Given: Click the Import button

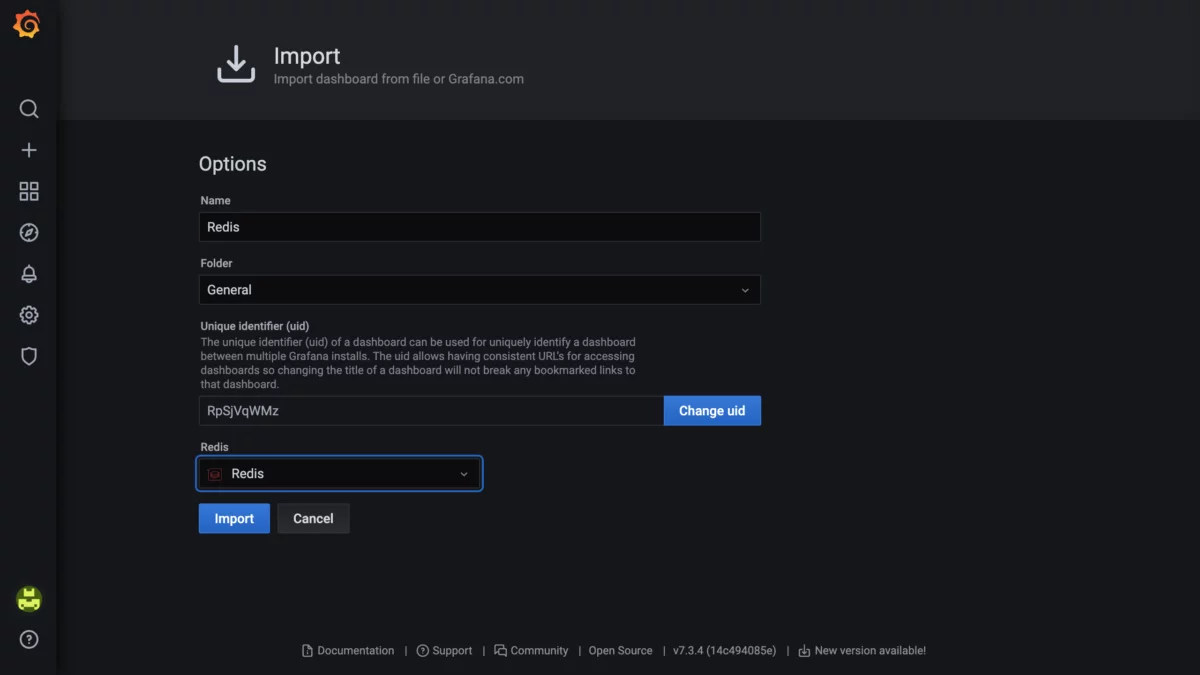Looking at the screenshot, I should click(234, 518).
